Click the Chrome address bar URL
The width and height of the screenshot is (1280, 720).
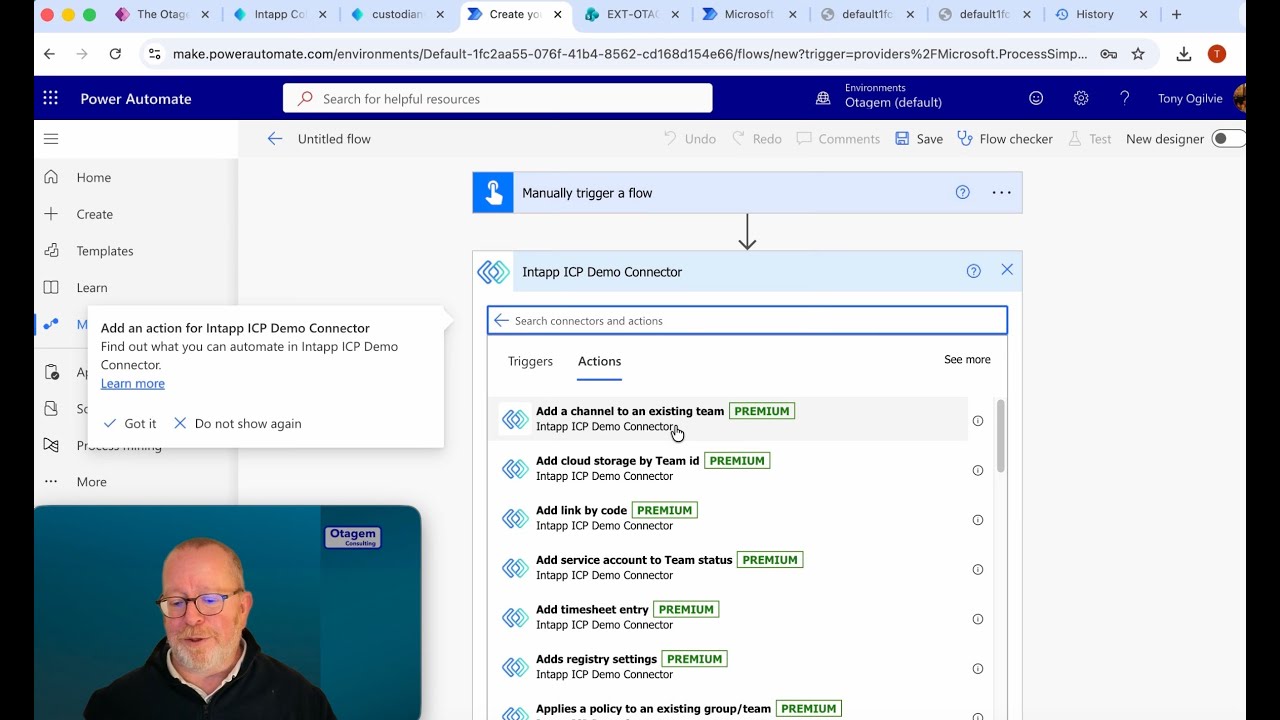630,54
